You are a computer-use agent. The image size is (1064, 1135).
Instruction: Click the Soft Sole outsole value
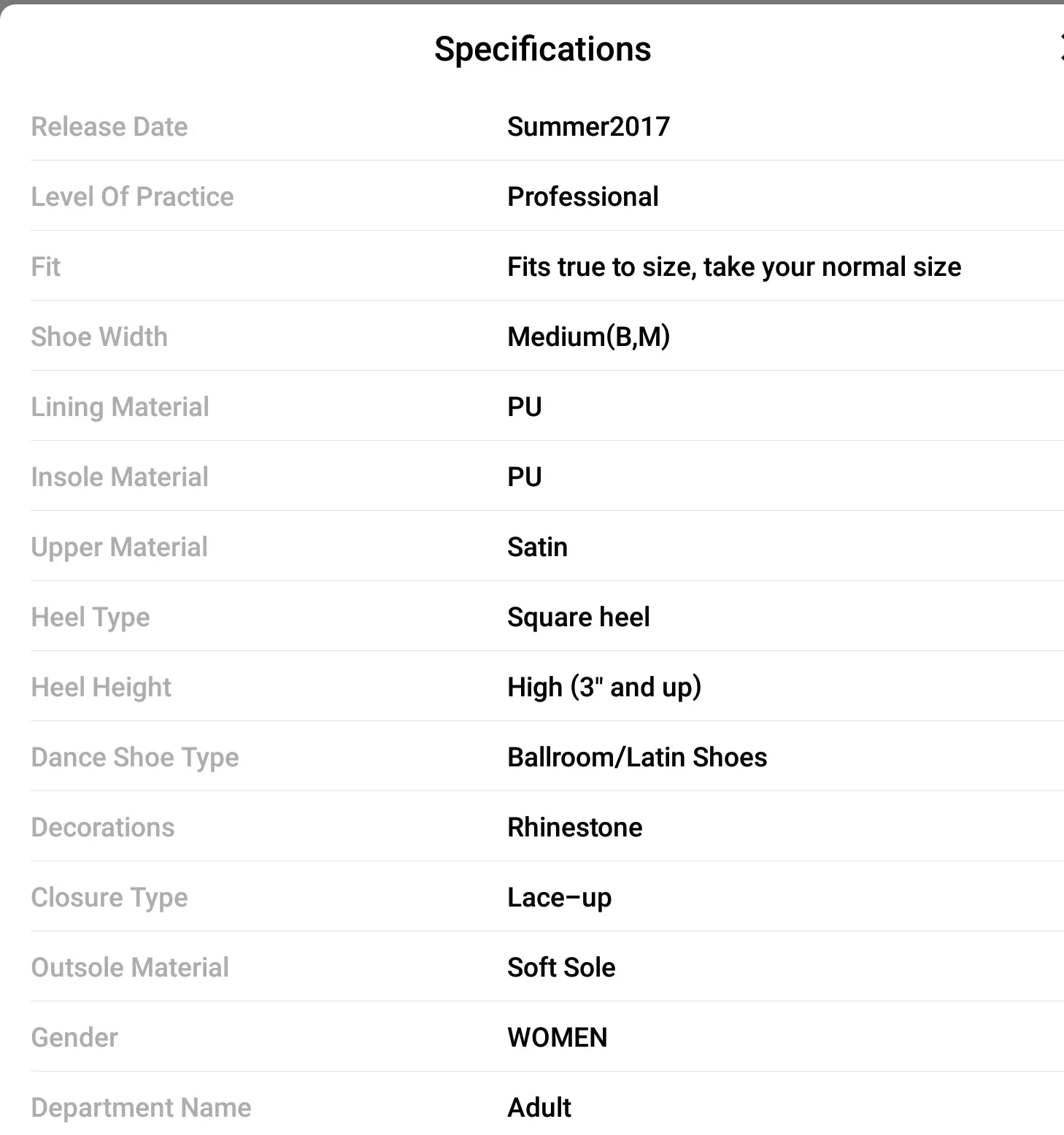point(561,968)
